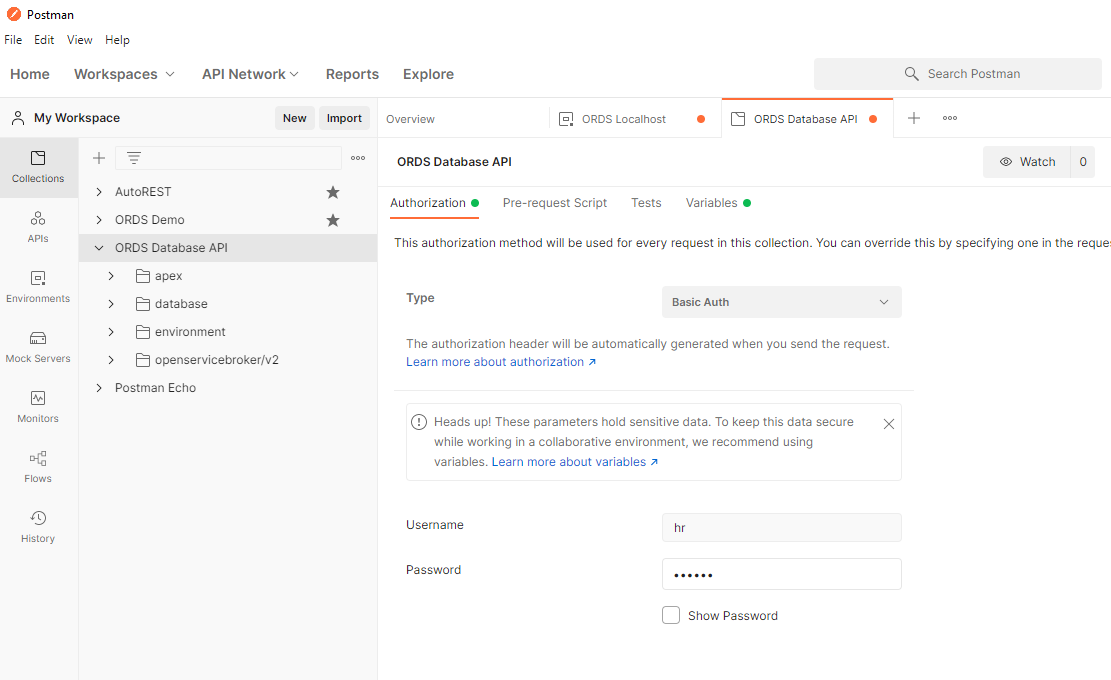Screen dimensions: 1111x680
Task: Expand the openservicebroker/v2 folder
Action: coord(111,360)
